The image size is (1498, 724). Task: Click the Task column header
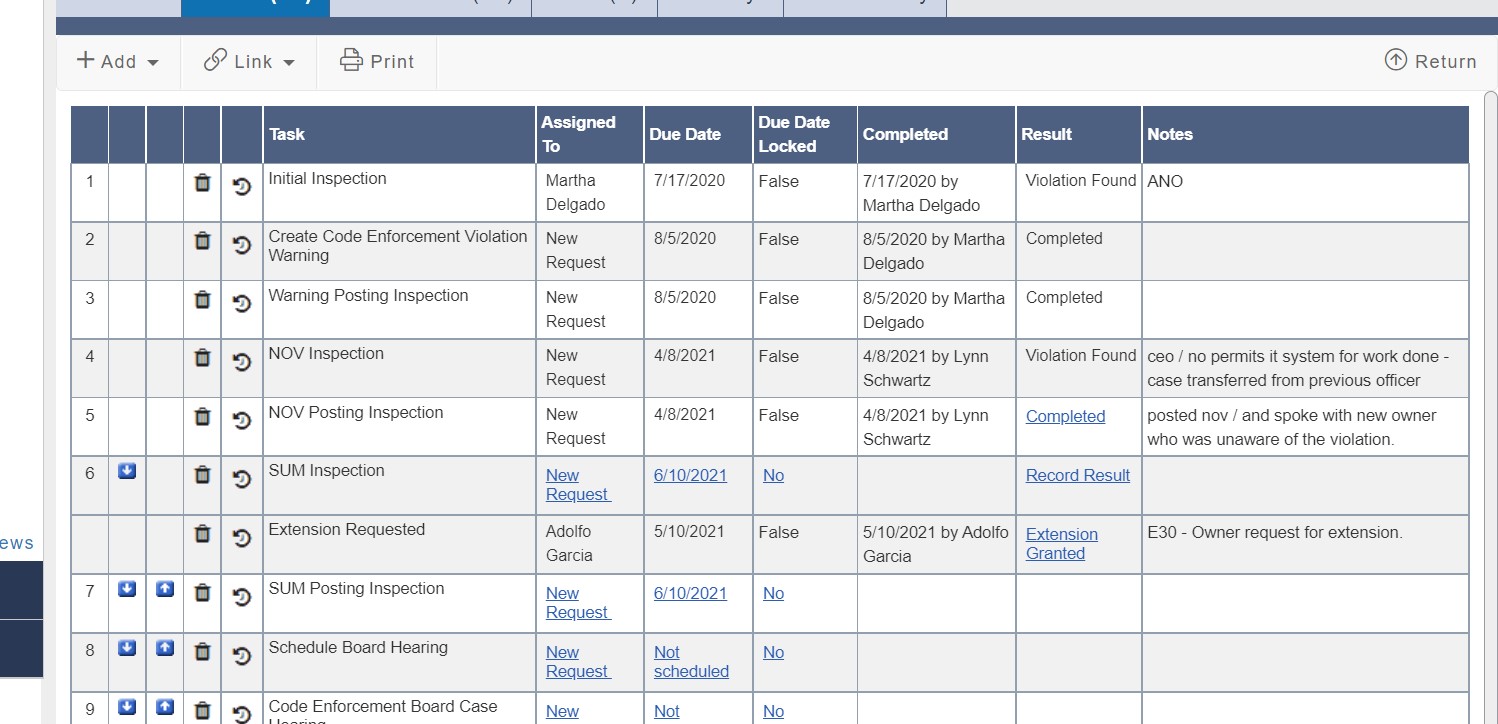pos(287,134)
